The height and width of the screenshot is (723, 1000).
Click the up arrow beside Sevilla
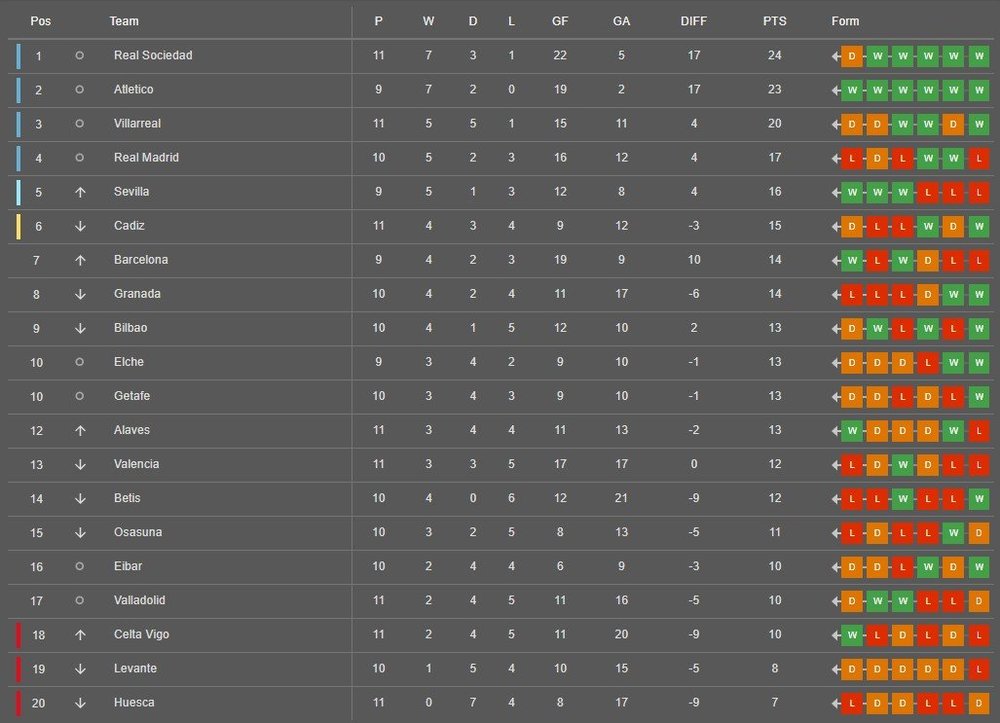[x=80, y=192]
